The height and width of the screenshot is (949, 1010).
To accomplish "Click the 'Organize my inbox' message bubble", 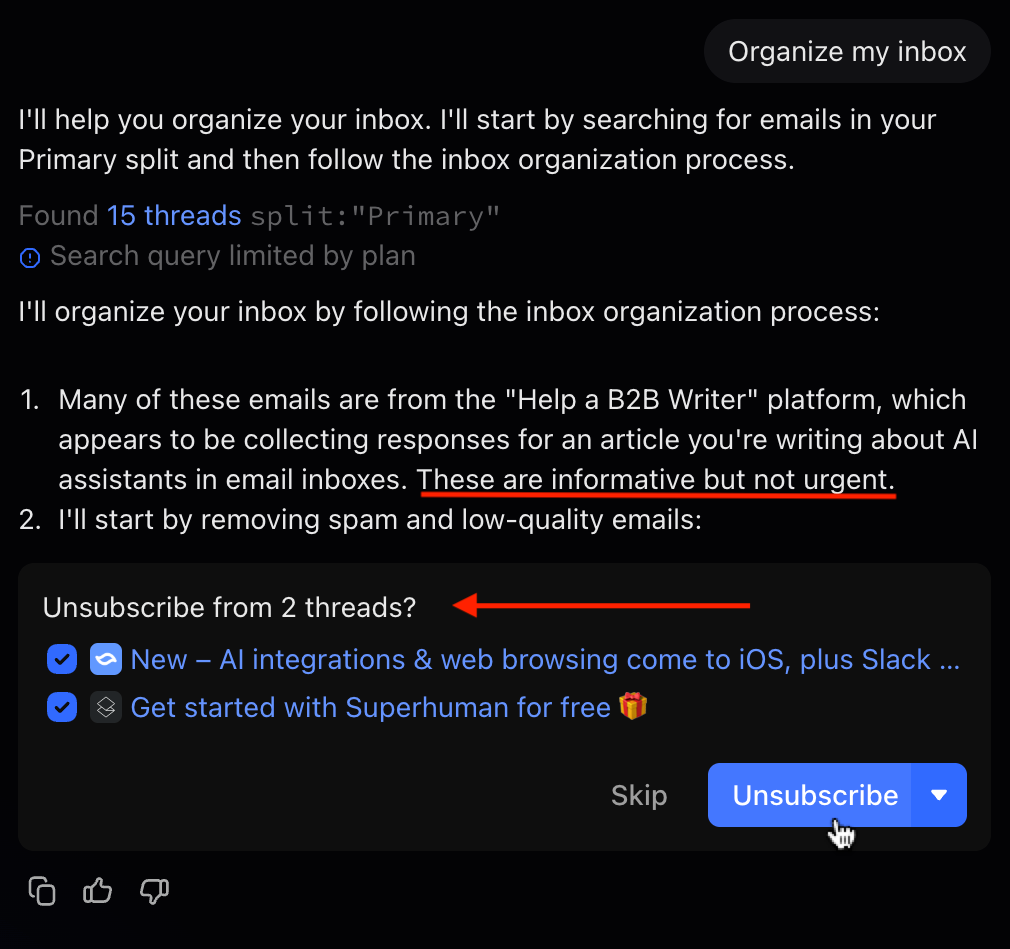I will click(847, 52).
